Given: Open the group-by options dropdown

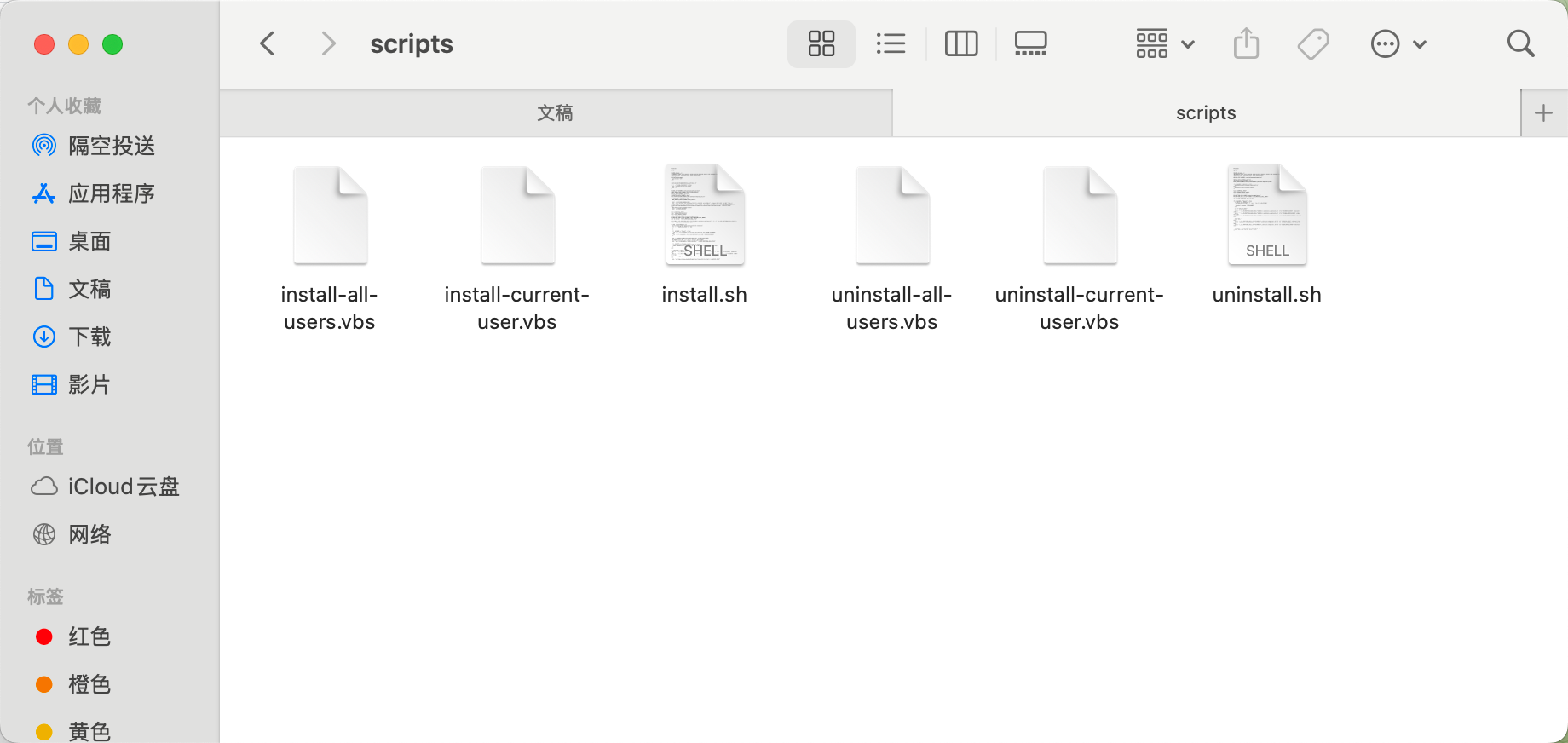Looking at the screenshot, I should click(1165, 43).
